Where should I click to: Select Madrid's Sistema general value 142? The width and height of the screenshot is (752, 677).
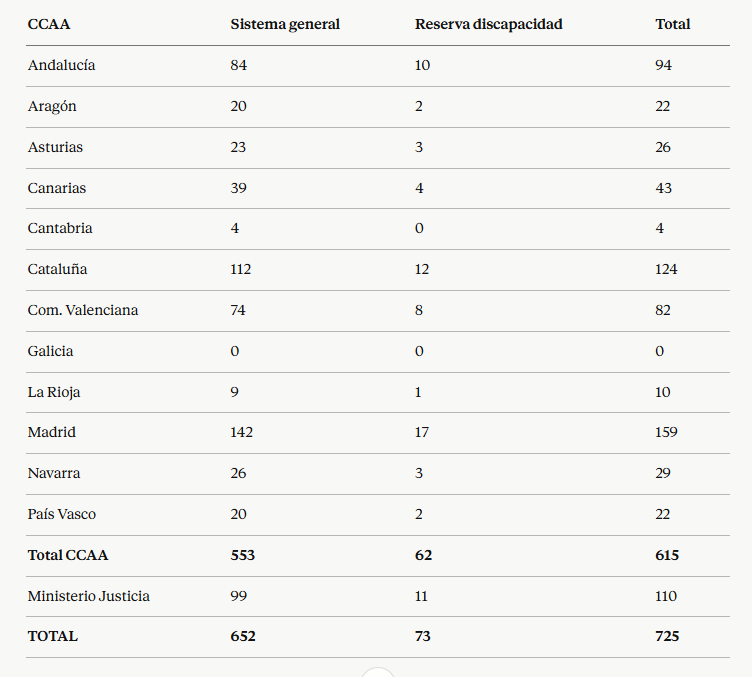tap(241, 432)
